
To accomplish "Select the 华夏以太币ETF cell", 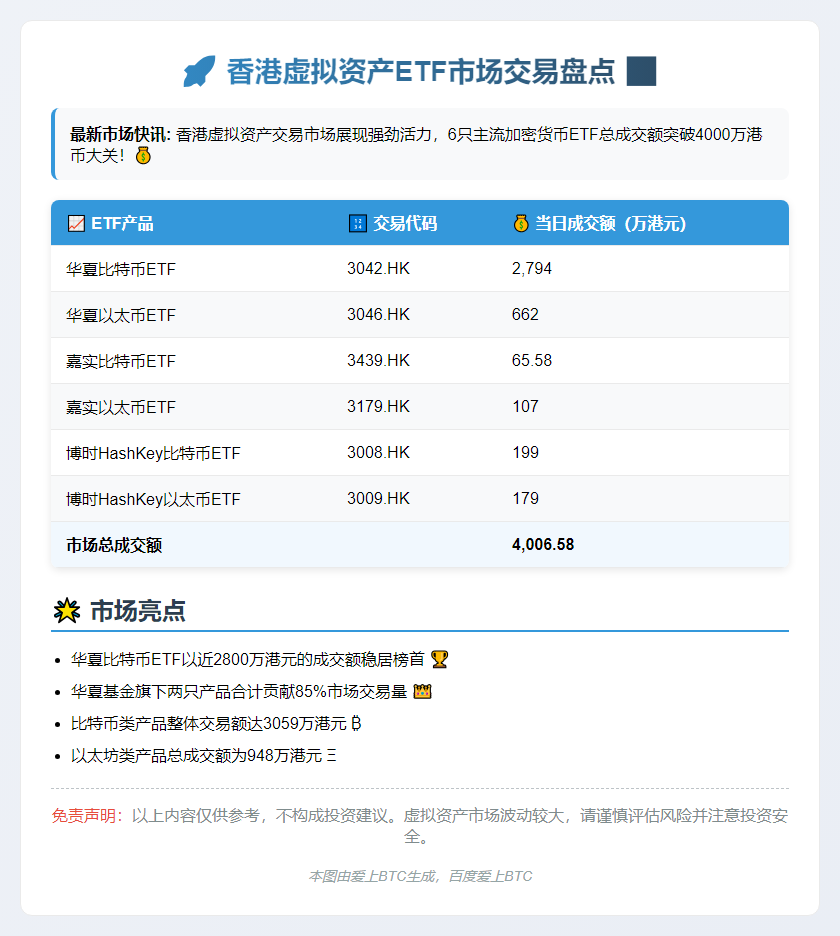I will point(121,315).
